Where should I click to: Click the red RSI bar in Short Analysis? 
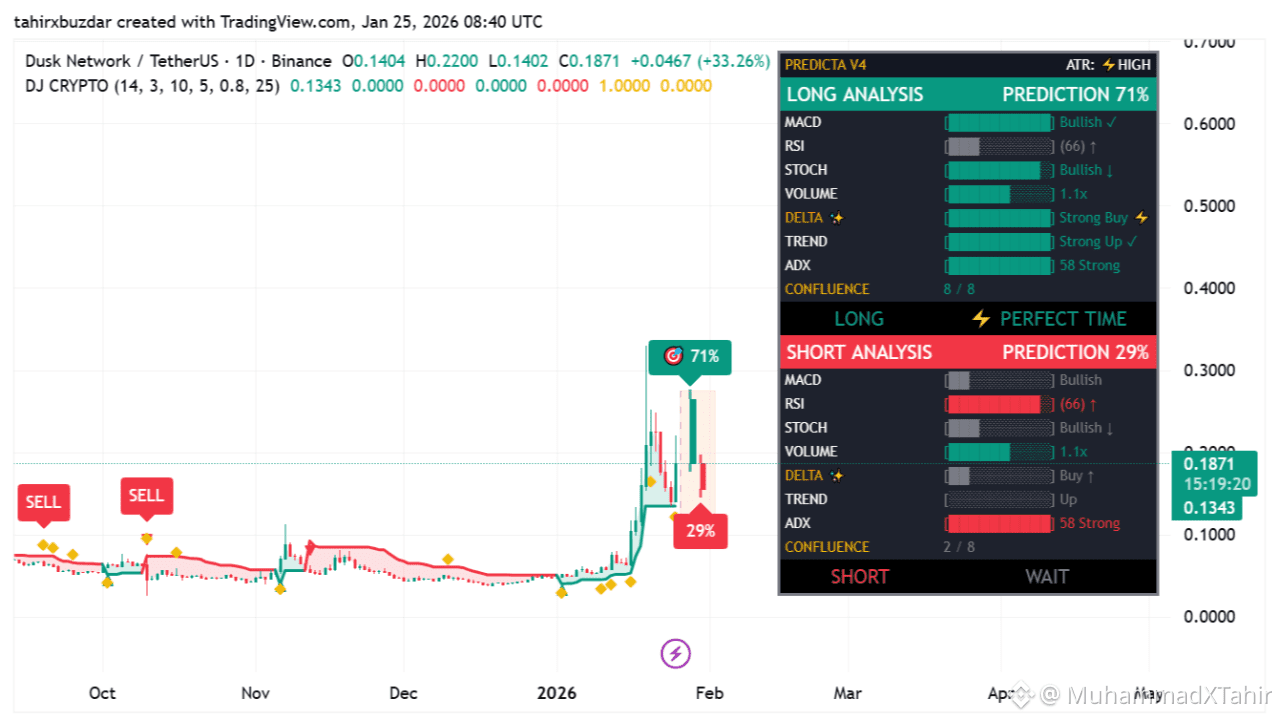point(999,404)
